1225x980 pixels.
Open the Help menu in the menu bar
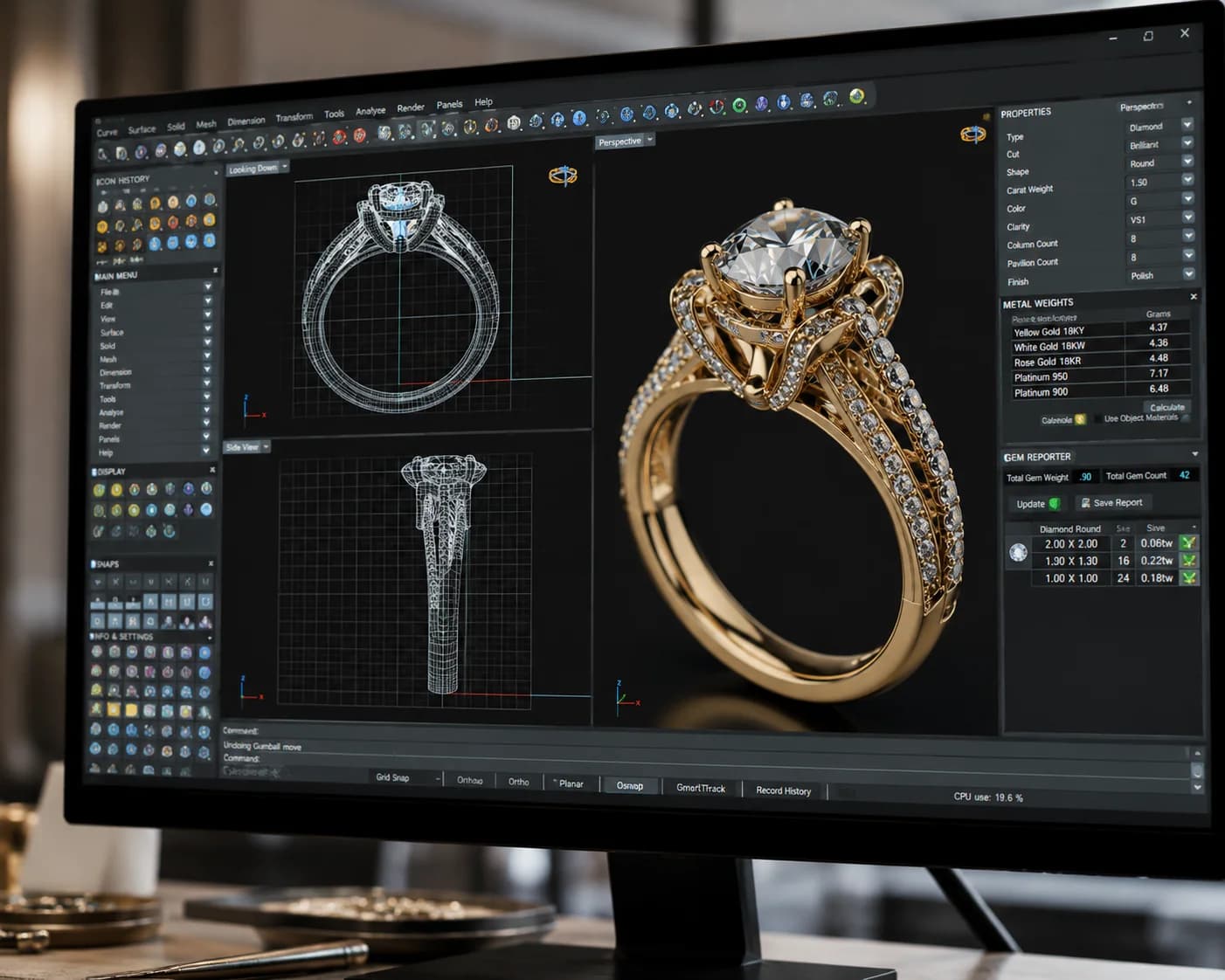483,102
